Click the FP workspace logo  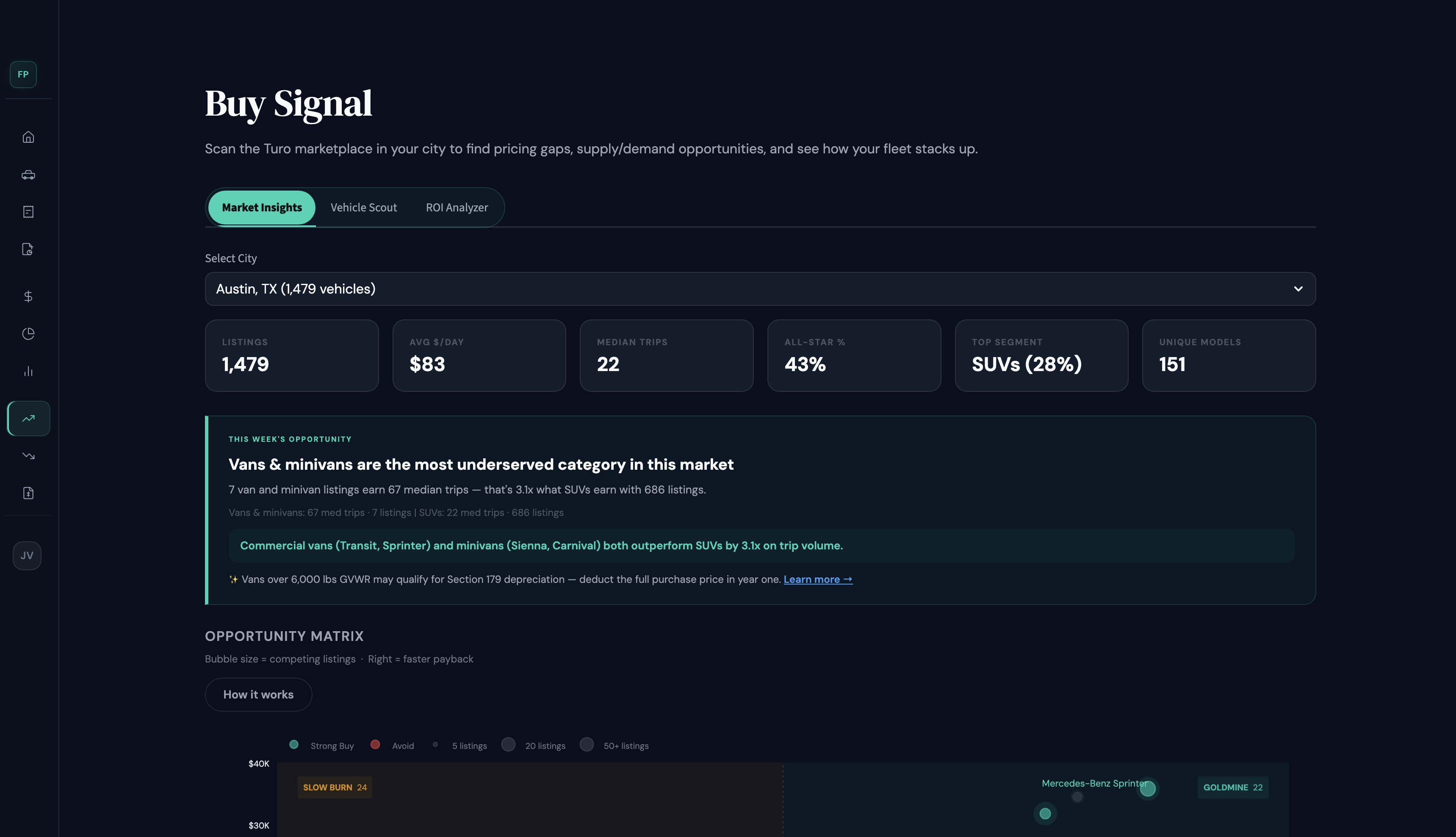(22, 74)
